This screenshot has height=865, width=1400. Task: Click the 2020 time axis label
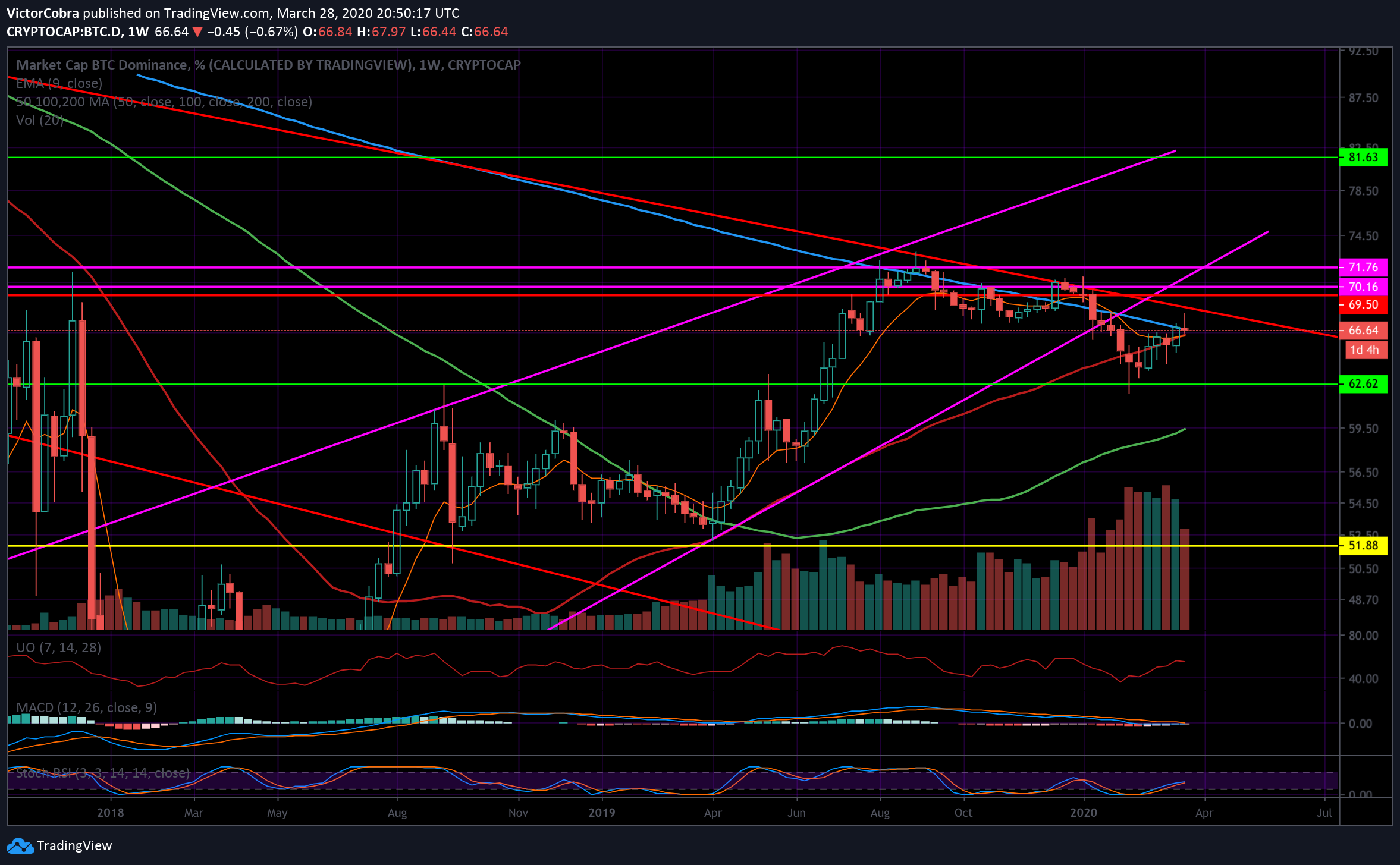(x=1084, y=813)
